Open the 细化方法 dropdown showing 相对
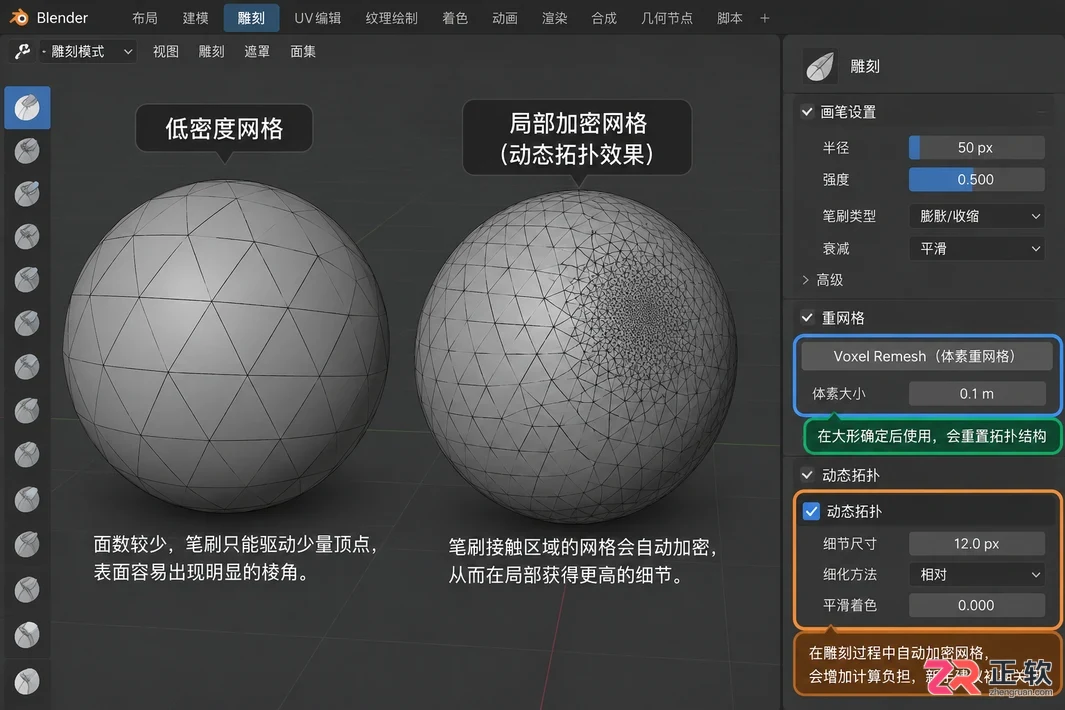The height and width of the screenshot is (710, 1065). point(977,575)
